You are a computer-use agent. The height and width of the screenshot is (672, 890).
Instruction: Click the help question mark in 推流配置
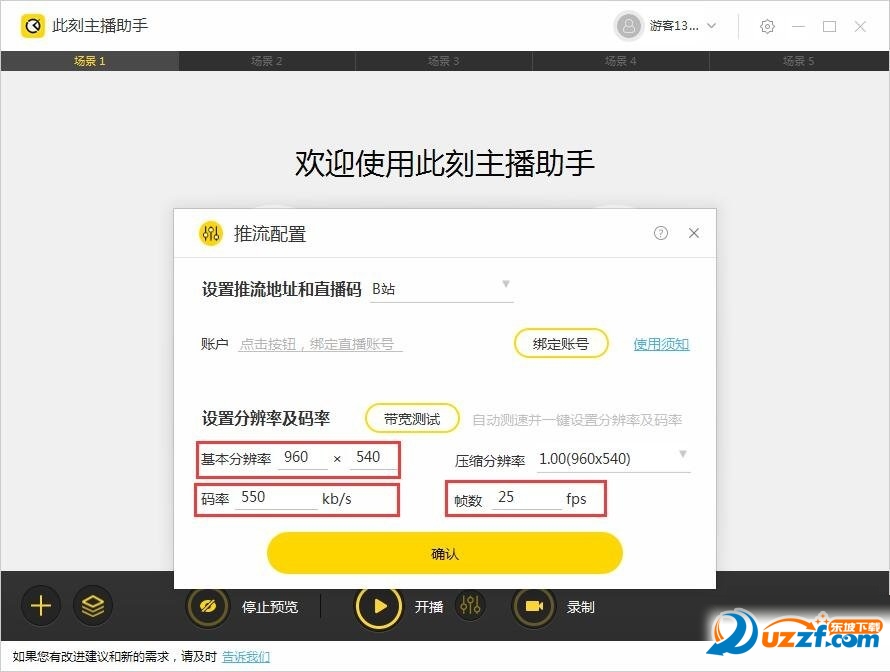coord(661,233)
